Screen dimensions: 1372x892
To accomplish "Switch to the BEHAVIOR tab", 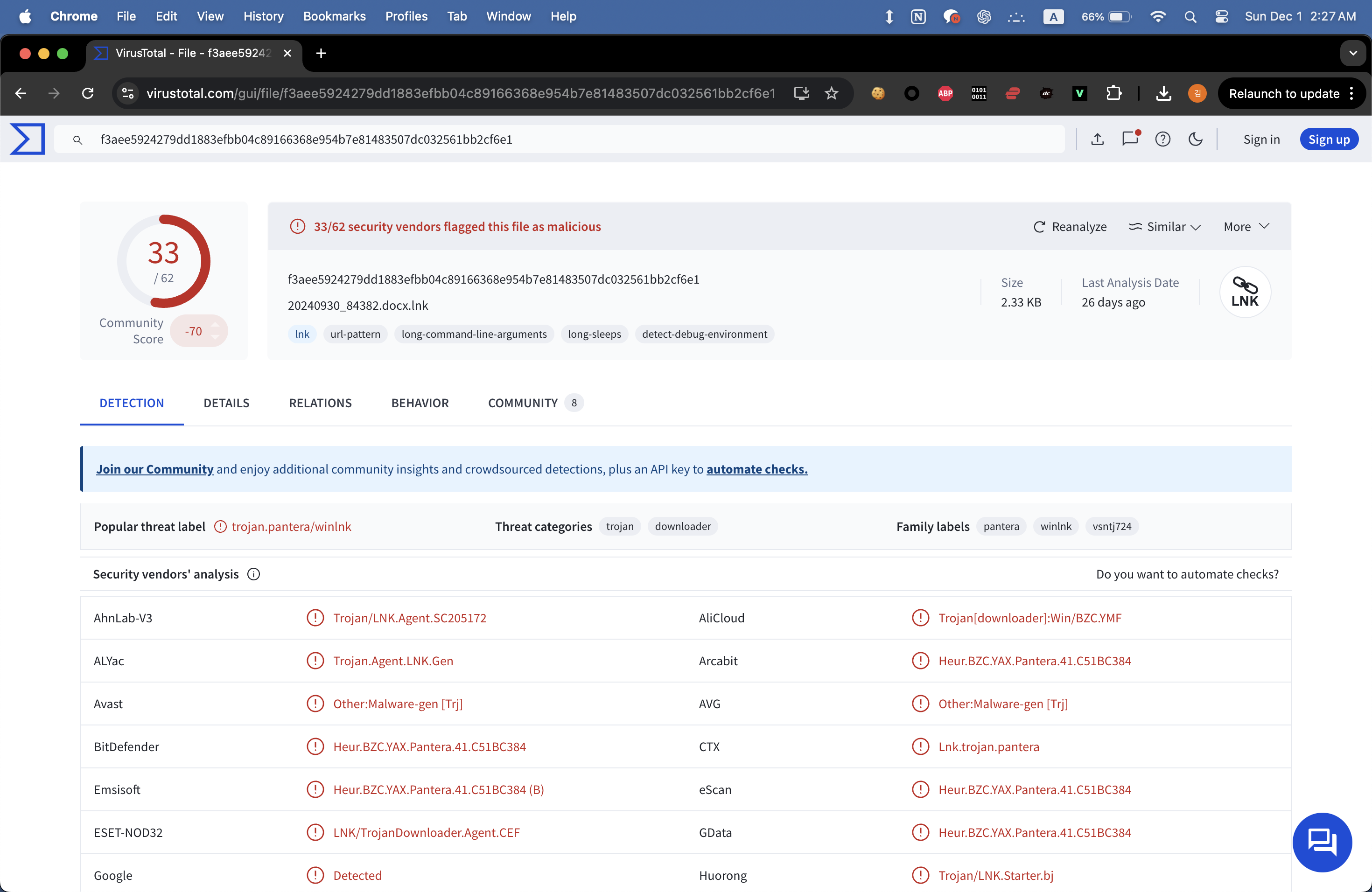I will pos(420,403).
